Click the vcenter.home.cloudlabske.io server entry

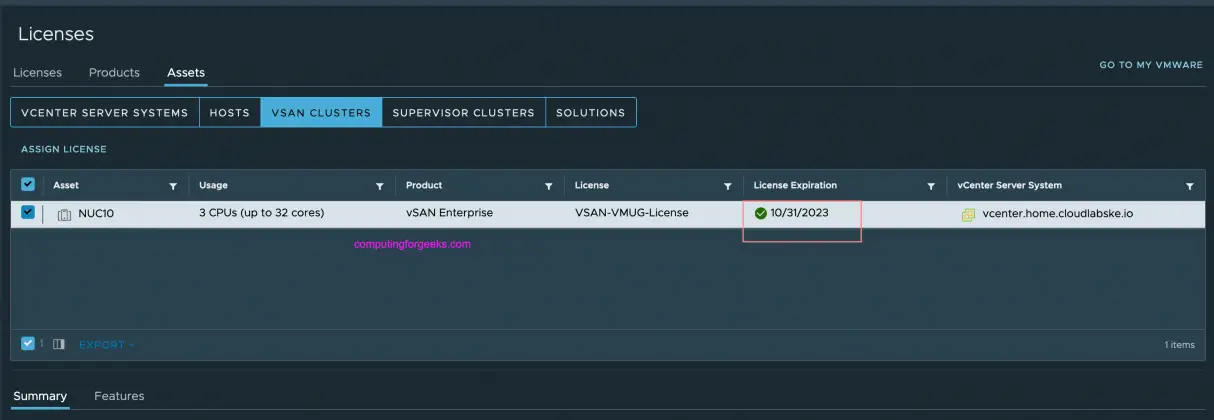[1057, 214]
